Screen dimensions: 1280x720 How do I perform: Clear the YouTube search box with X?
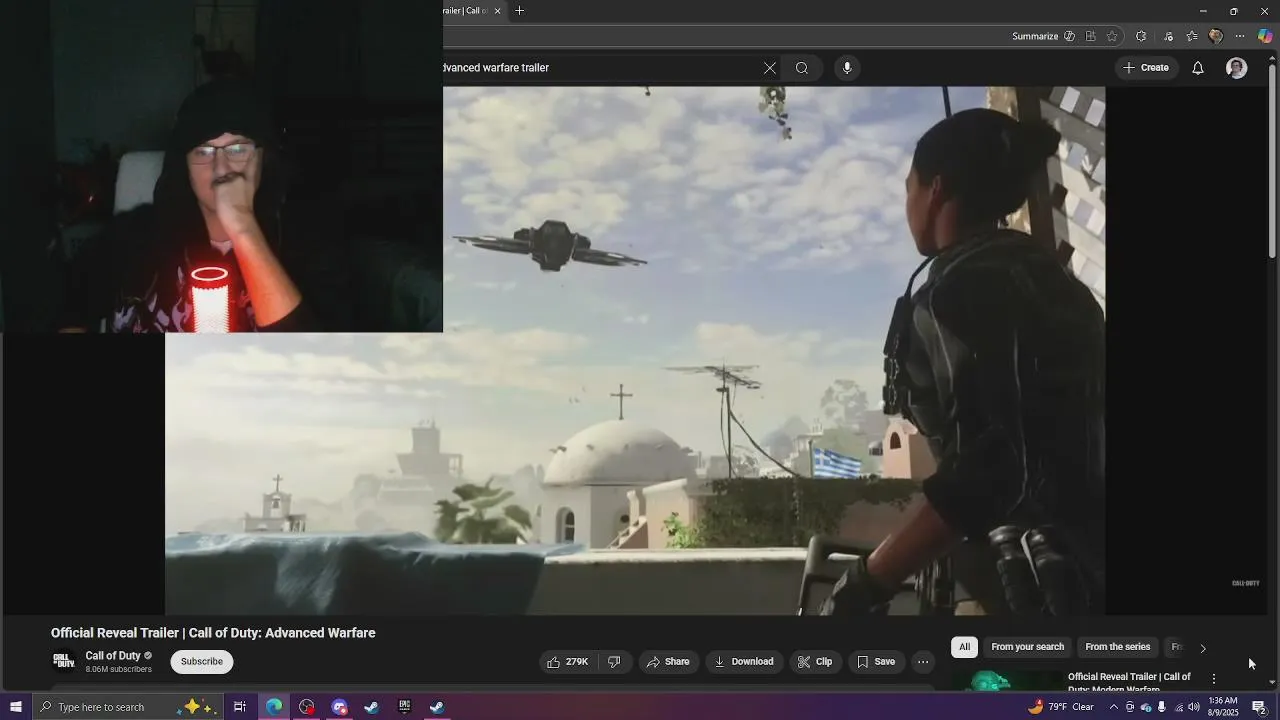click(x=769, y=68)
